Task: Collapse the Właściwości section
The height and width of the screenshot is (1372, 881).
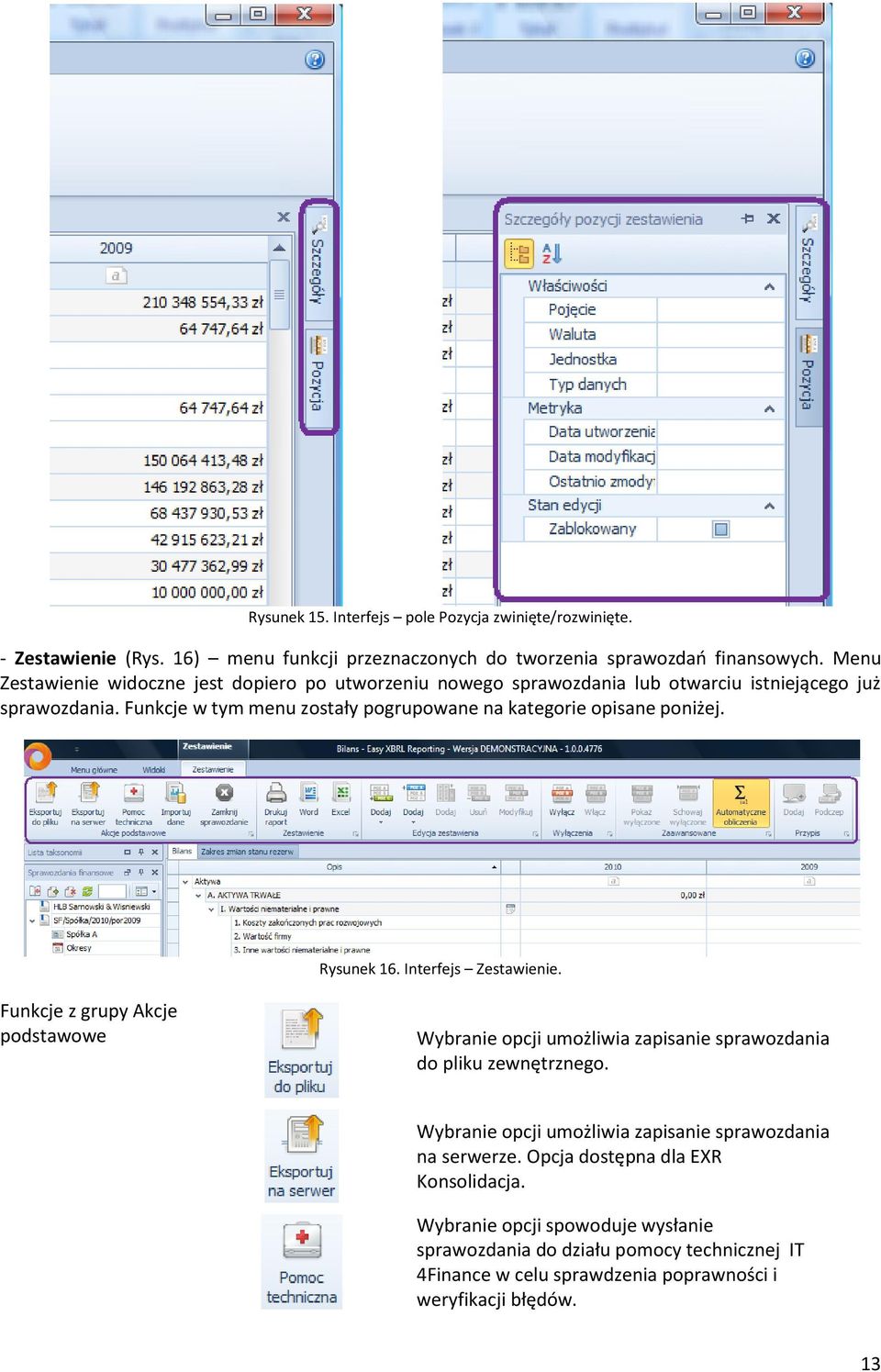Action: (x=769, y=286)
